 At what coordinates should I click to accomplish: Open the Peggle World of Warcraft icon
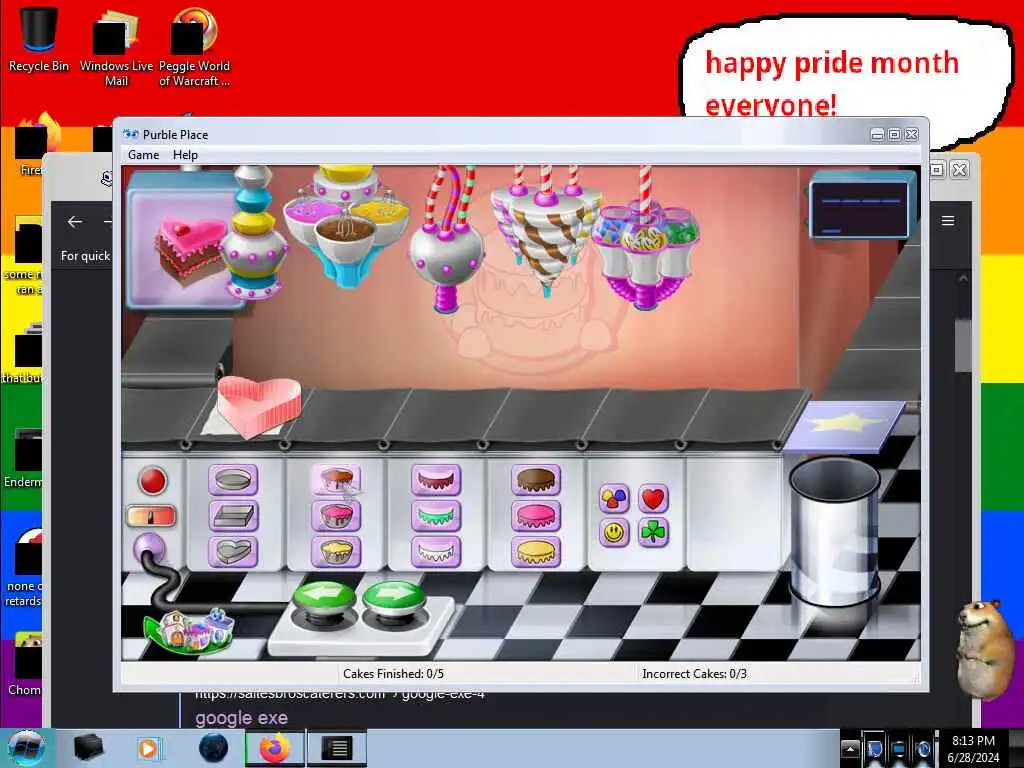point(194,46)
